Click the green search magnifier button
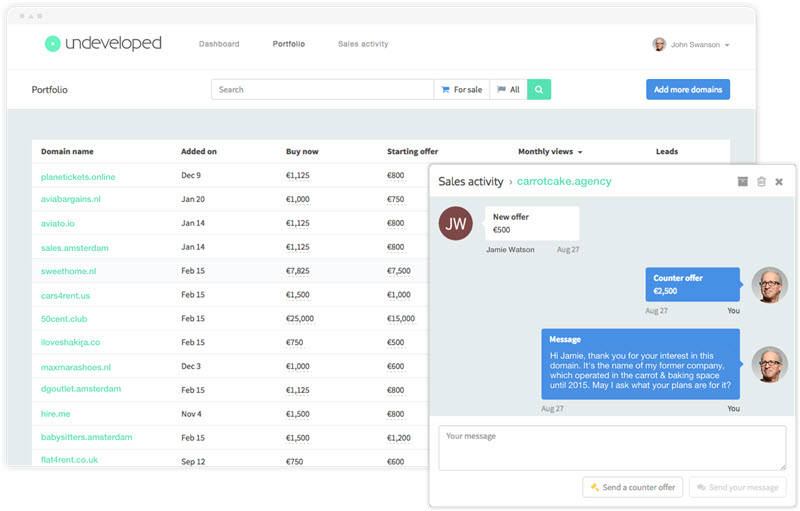 [x=539, y=89]
